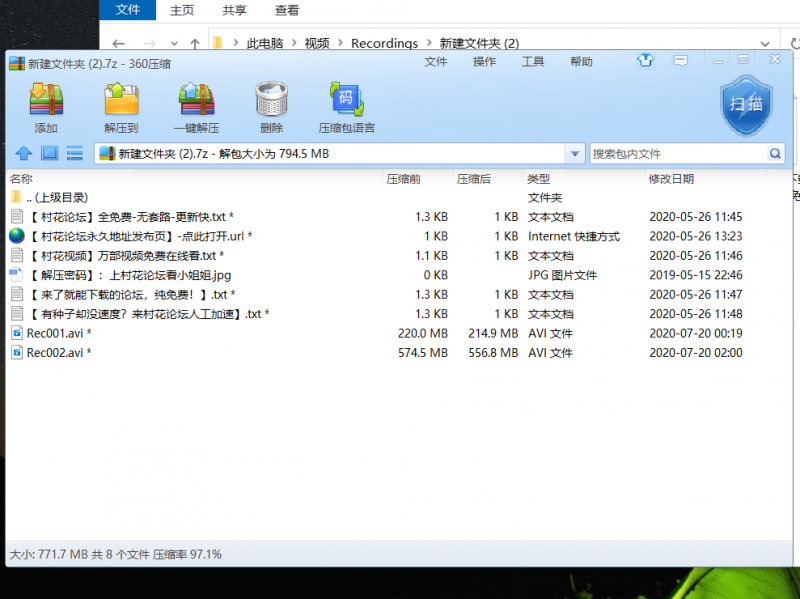Open the 文件 menu in 360压缩
The height and width of the screenshot is (599, 800).
pos(436,62)
